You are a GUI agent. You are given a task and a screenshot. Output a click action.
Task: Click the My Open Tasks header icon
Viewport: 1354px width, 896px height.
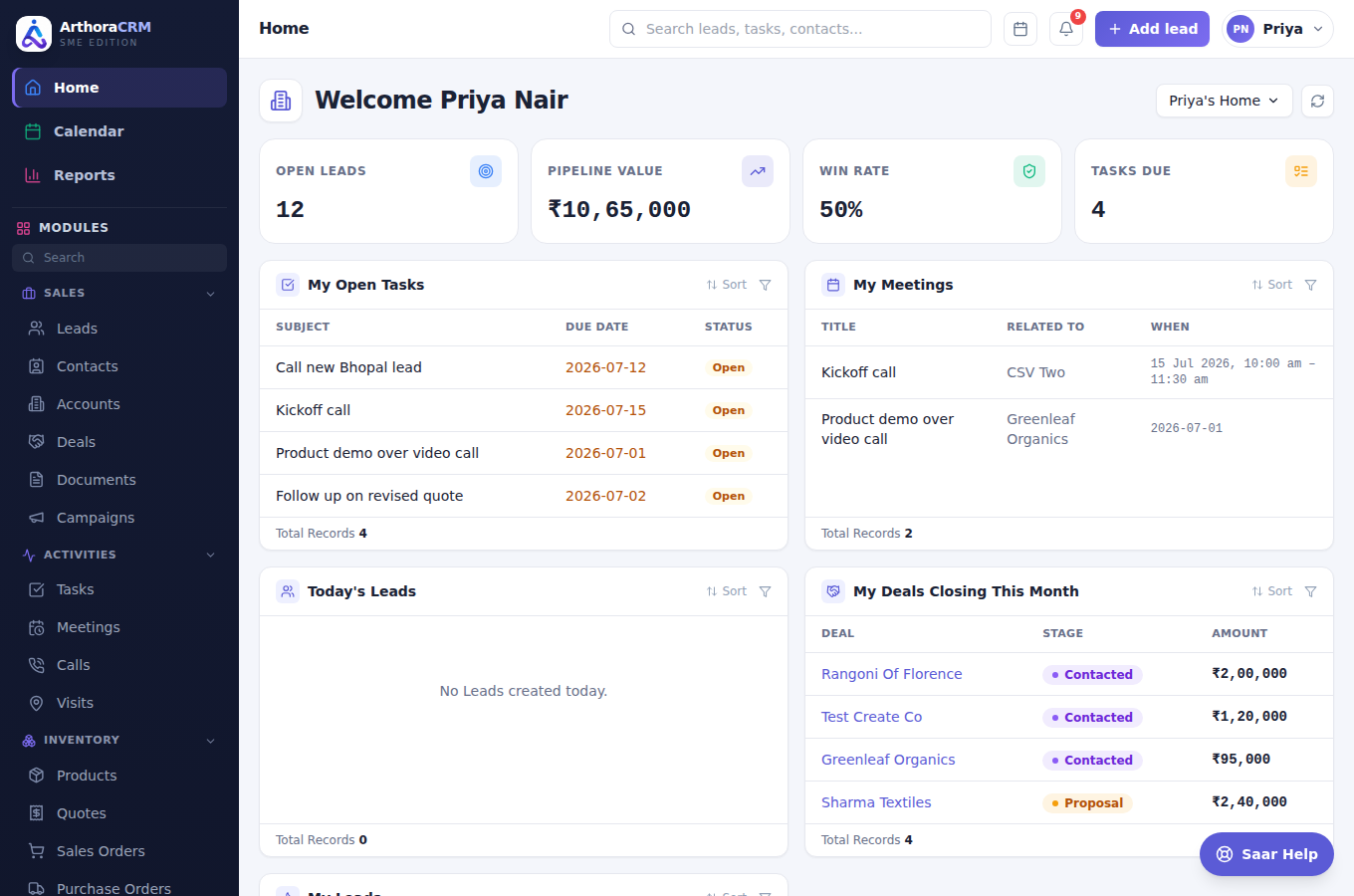(x=288, y=285)
